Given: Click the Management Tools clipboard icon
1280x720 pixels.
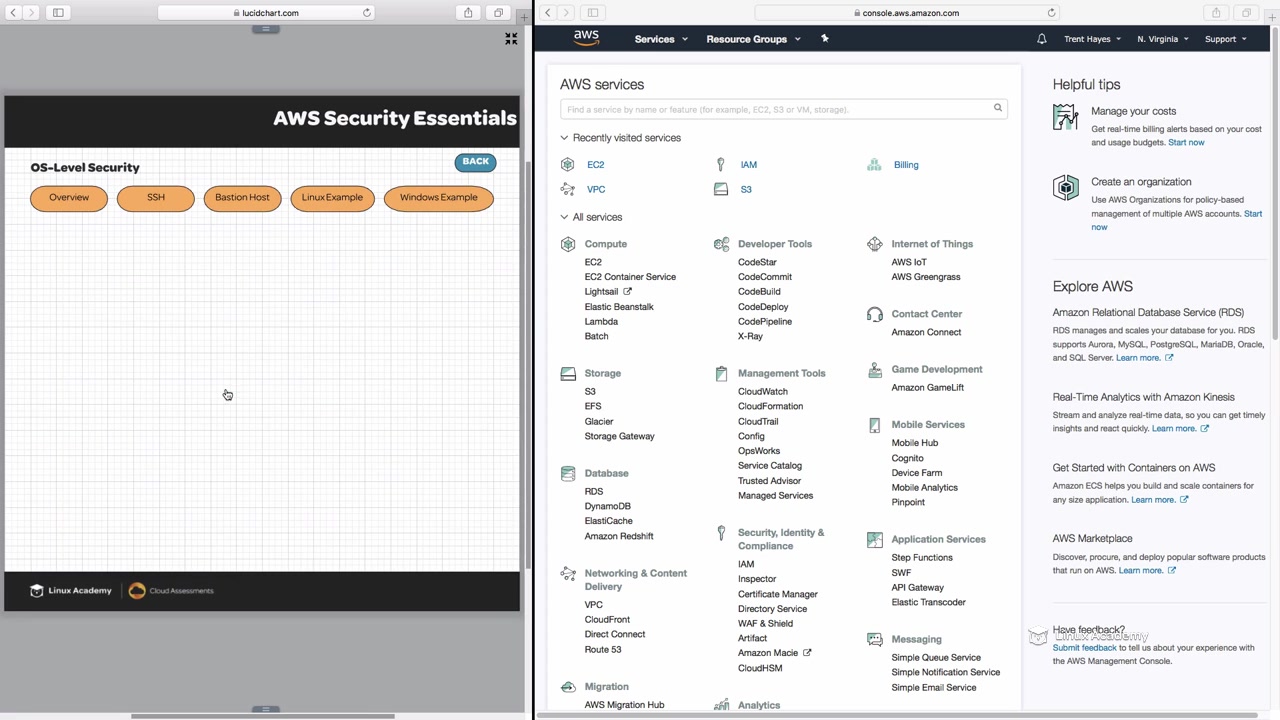Looking at the screenshot, I should (x=721, y=373).
